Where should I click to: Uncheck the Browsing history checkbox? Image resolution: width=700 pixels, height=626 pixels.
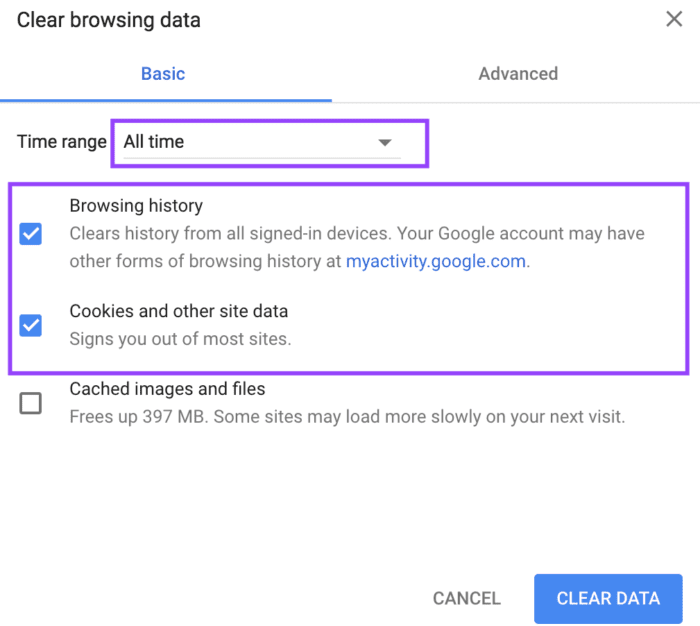pos(30,234)
